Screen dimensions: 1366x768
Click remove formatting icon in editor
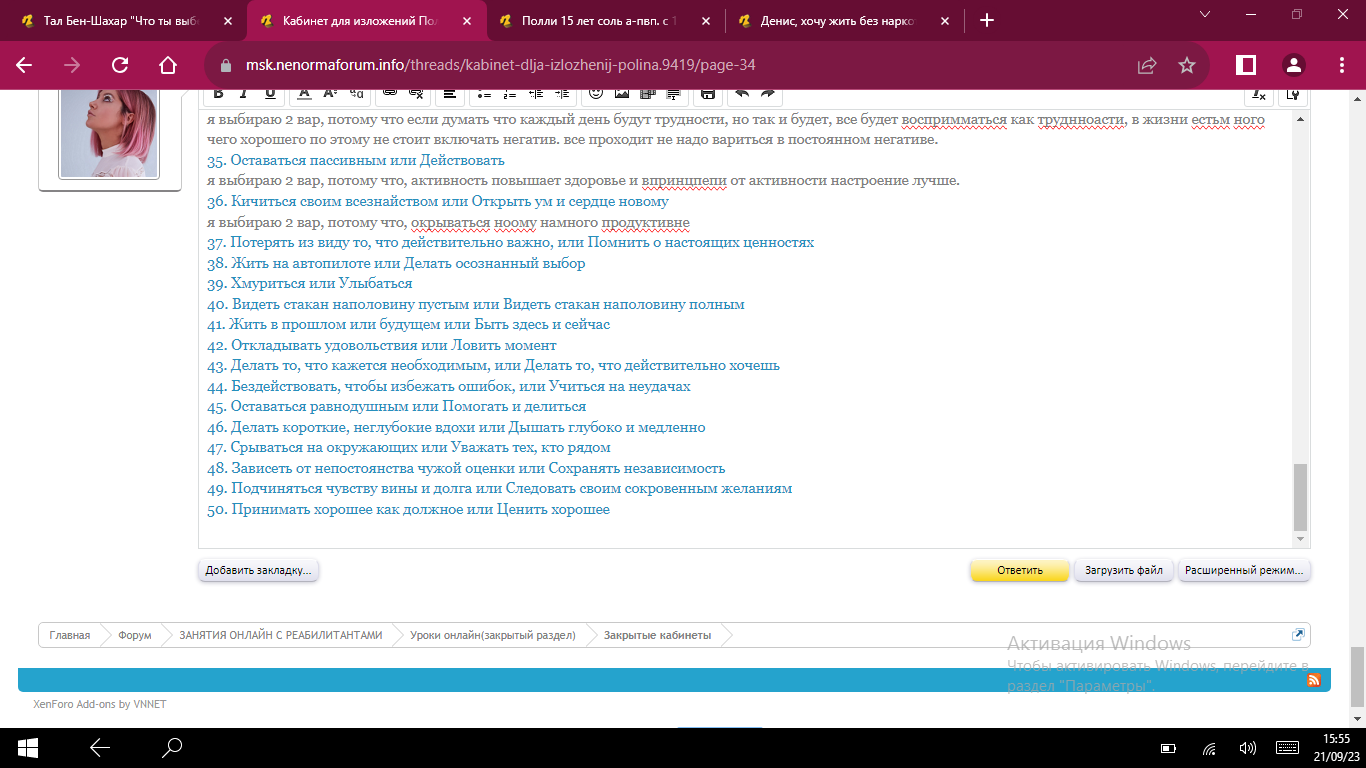1259,94
